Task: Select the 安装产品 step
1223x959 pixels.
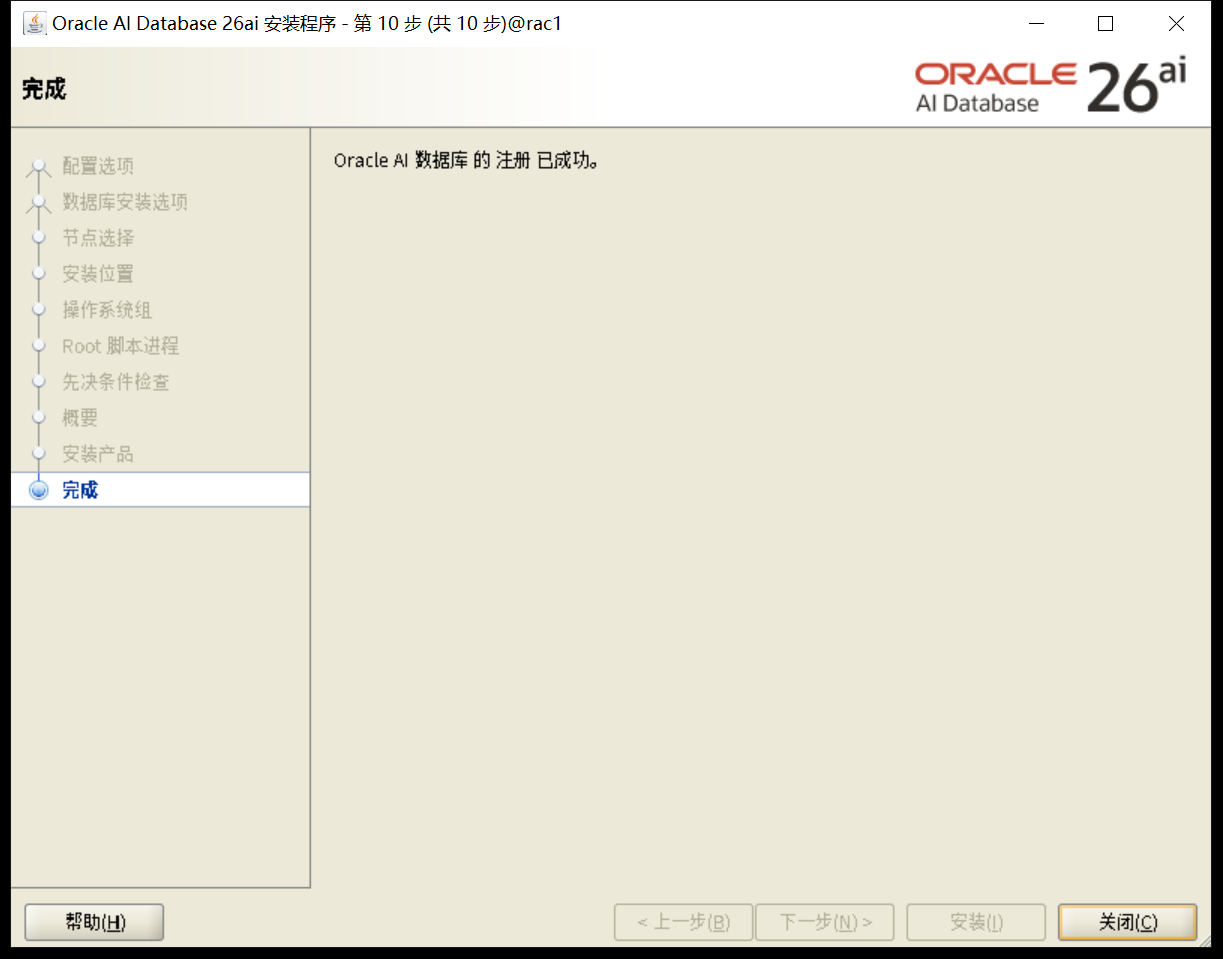Action: click(98, 454)
